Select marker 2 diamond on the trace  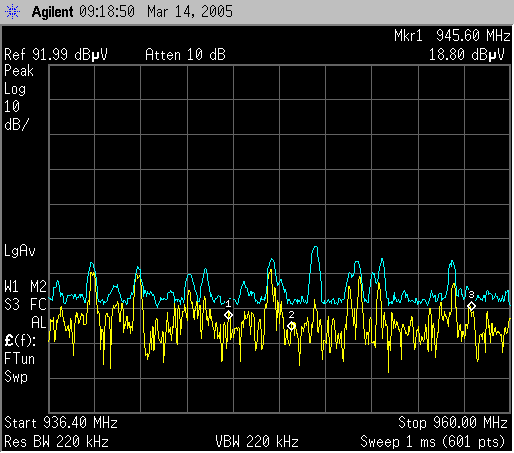tap(291, 326)
